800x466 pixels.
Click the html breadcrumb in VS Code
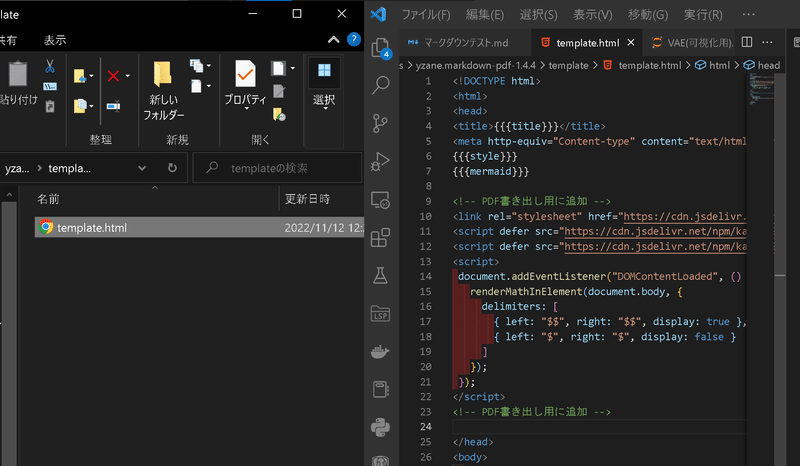pos(713,65)
